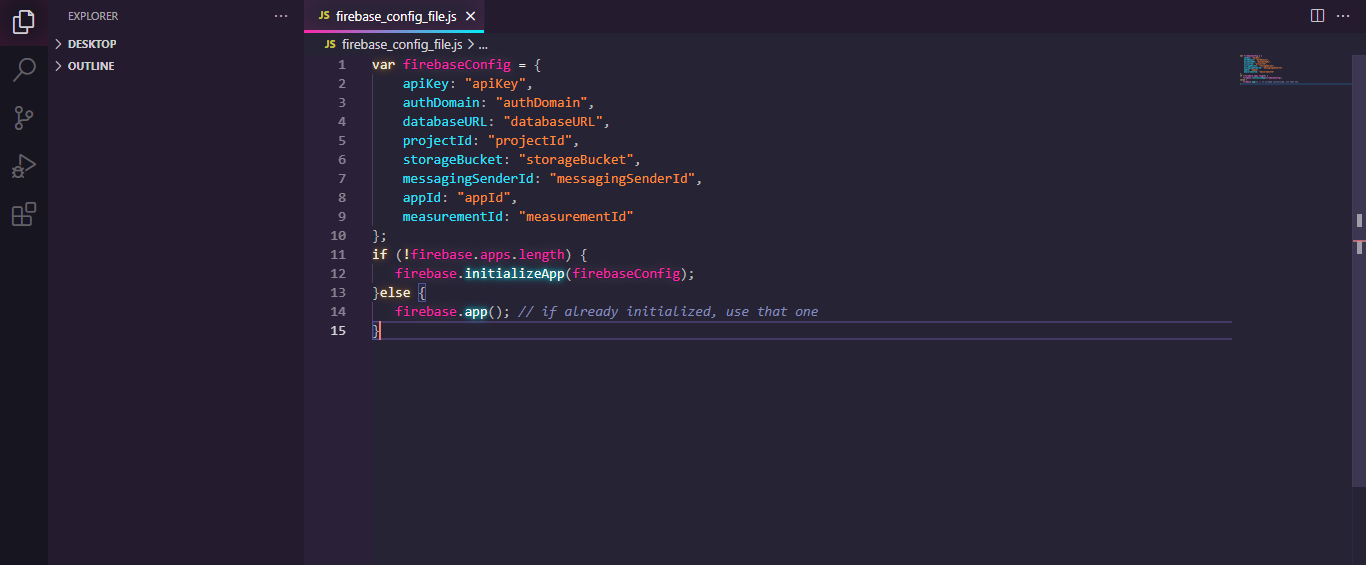Click the firebaseConfig variable declaration
This screenshot has height=565, width=1366.
click(x=456, y=65)
